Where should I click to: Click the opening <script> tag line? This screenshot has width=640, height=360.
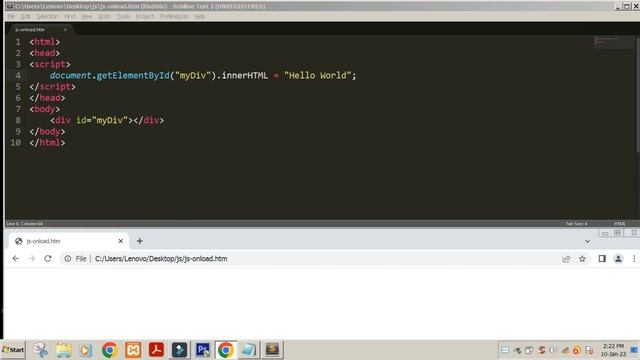50,64
